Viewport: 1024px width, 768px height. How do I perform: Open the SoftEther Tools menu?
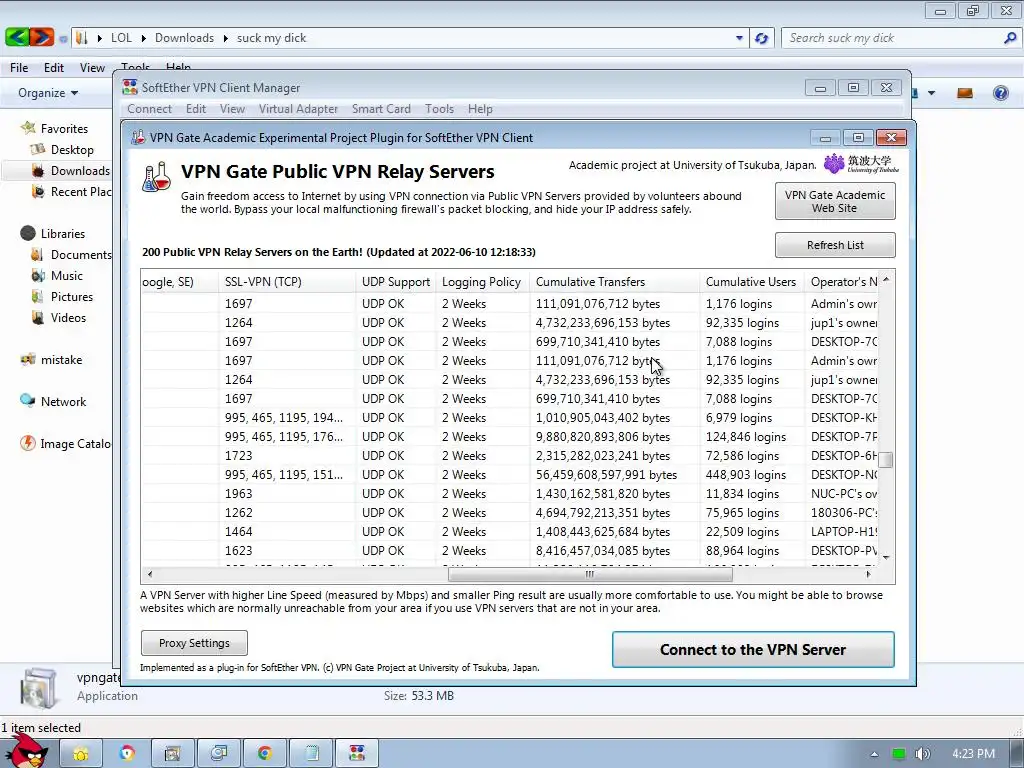[x=440, y=109]
